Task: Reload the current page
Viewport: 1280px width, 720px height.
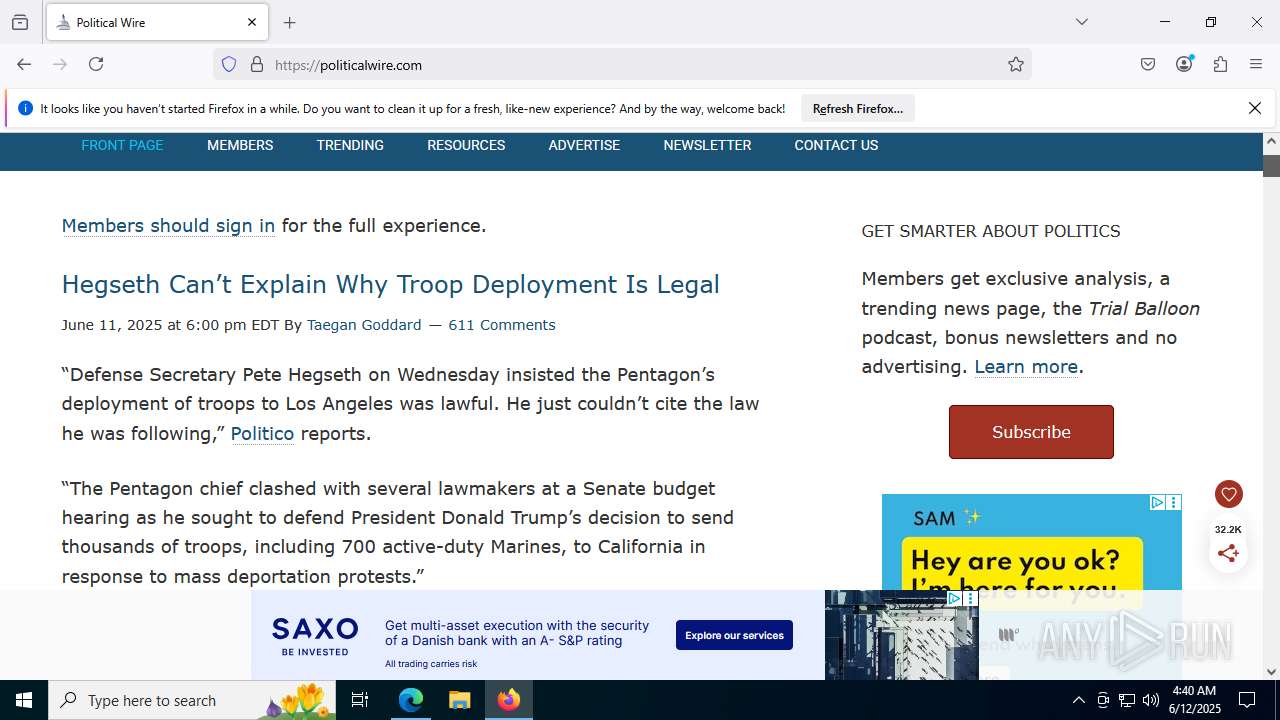Action: [x=96, y=64]
